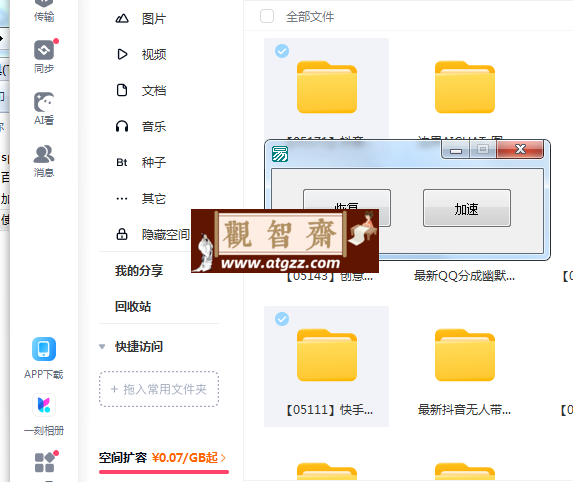Click the 【05111】快手... folder name
This screenshot has height=482, width=573.
click(329, 410)
